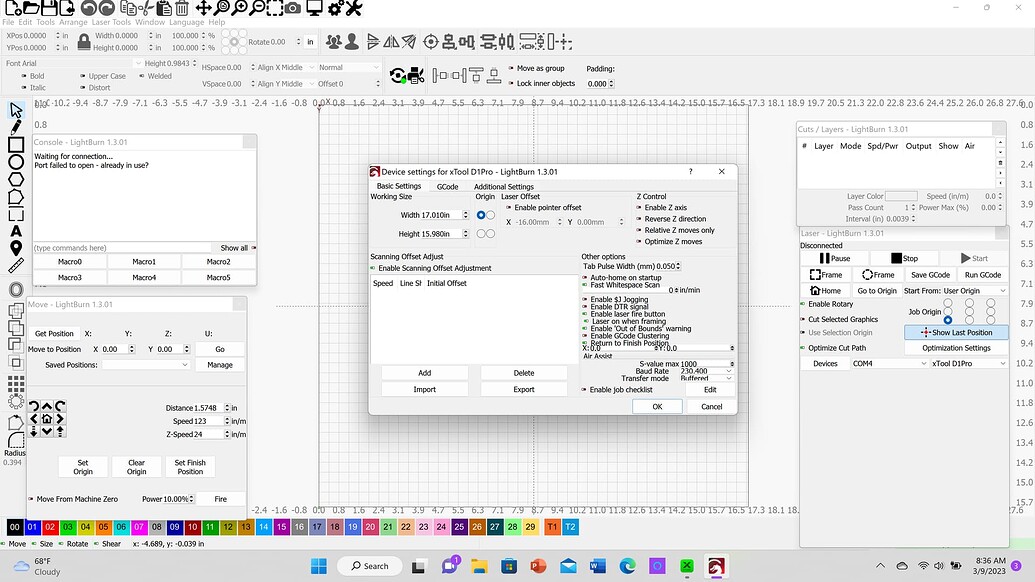Open Align Y Middle dropdown
This screenshot has width=1035, height=582.
(x=286, y=84)
